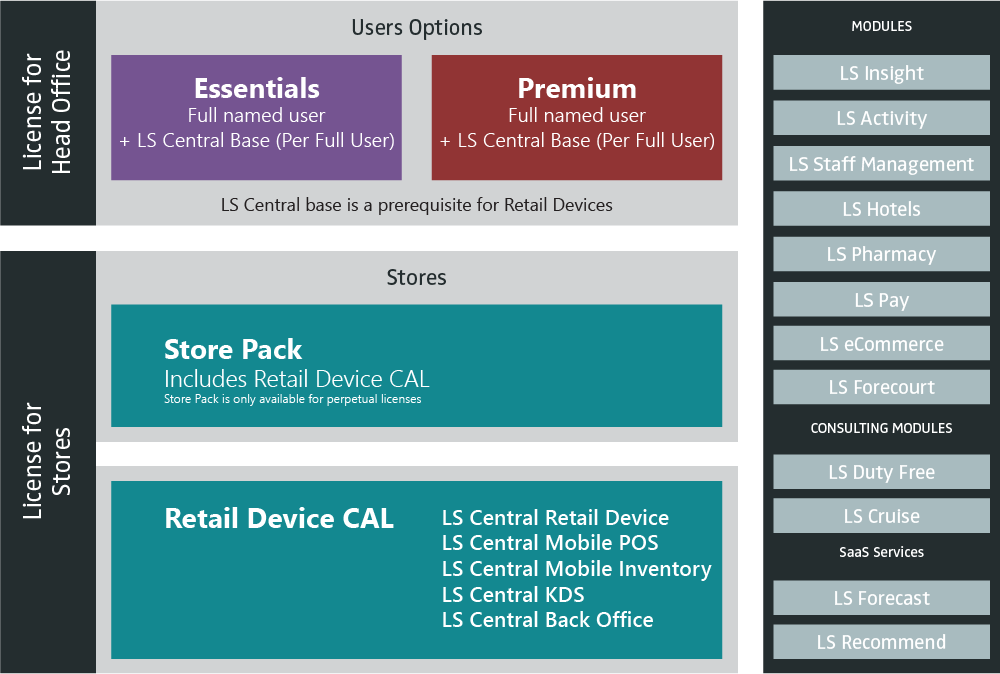The image size is (1000, 674).
Task: Open the LS Forecast SaaS service
Action: pos(881,598)
